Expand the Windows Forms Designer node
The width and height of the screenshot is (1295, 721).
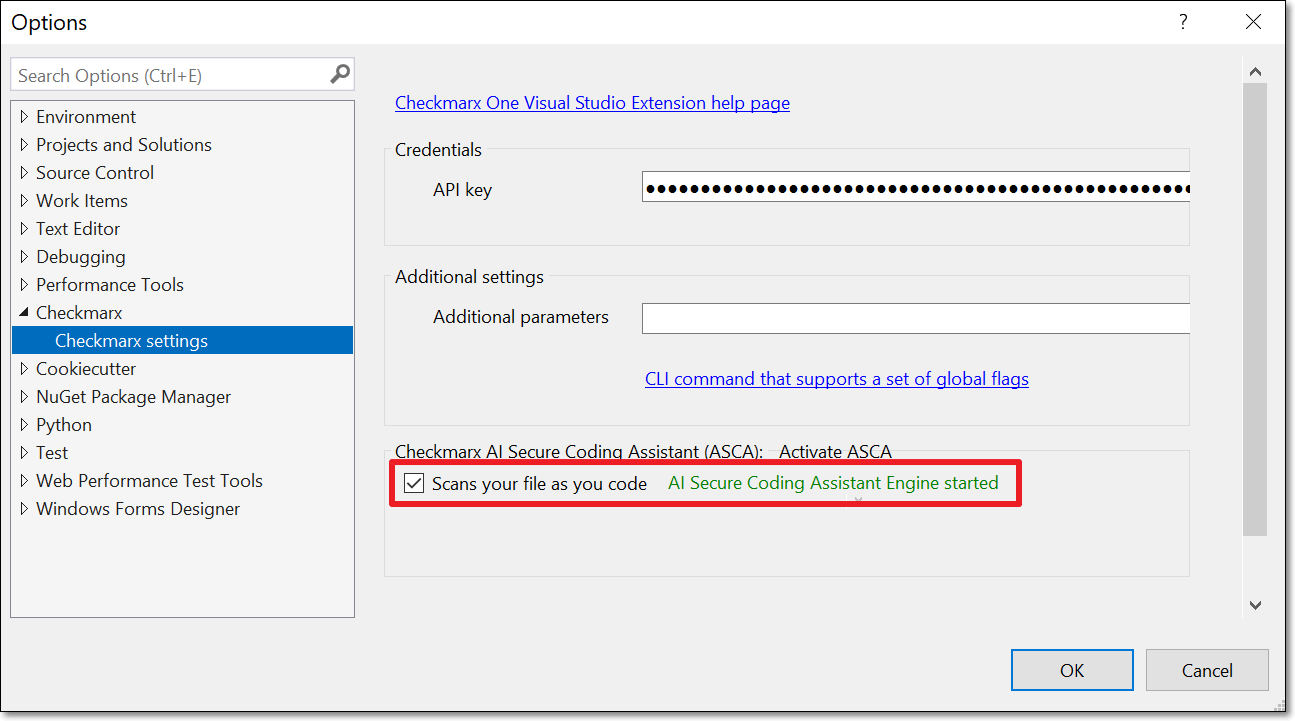pyautogui.click(x=25, y=509)
